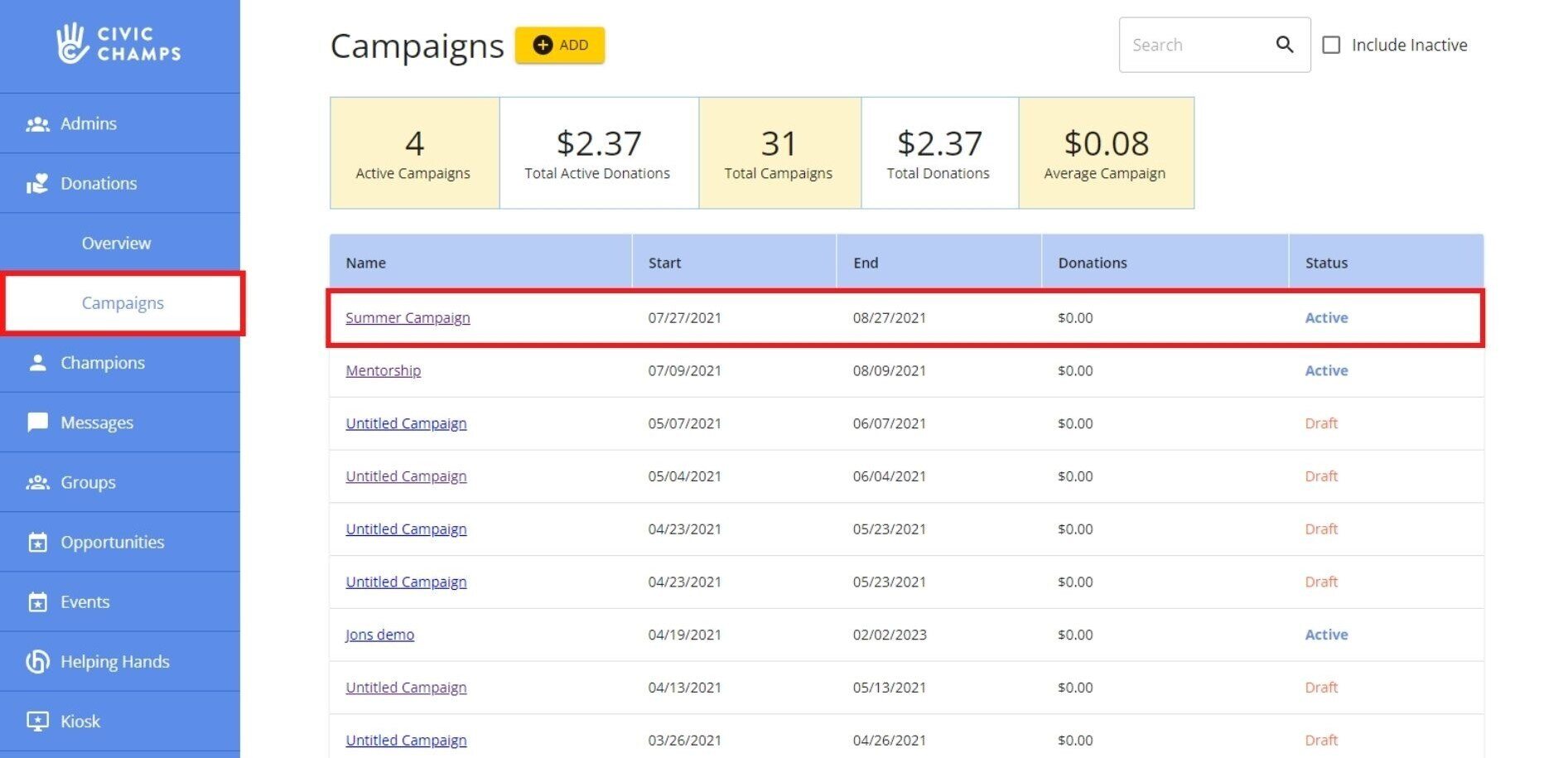Image resolution: width=1568 pixels, height=758 pixels.
Task: Click Draft status of 05/07/2021 campaign
Action: (x=1321, y=423)
